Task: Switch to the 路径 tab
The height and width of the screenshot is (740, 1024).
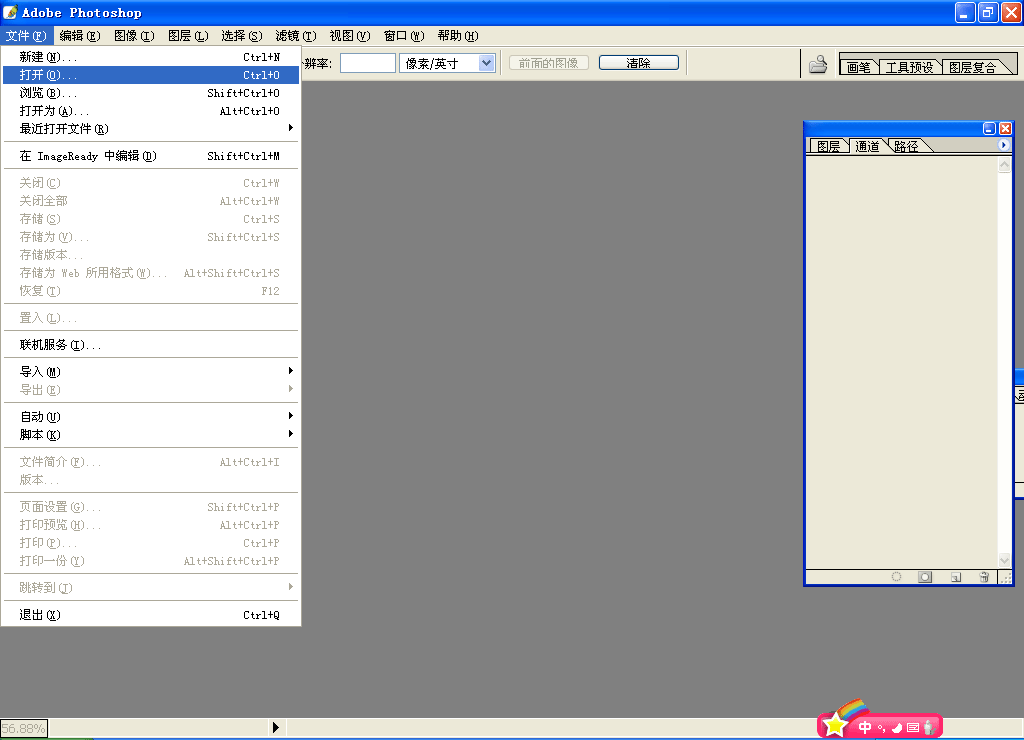Action: 906,146
